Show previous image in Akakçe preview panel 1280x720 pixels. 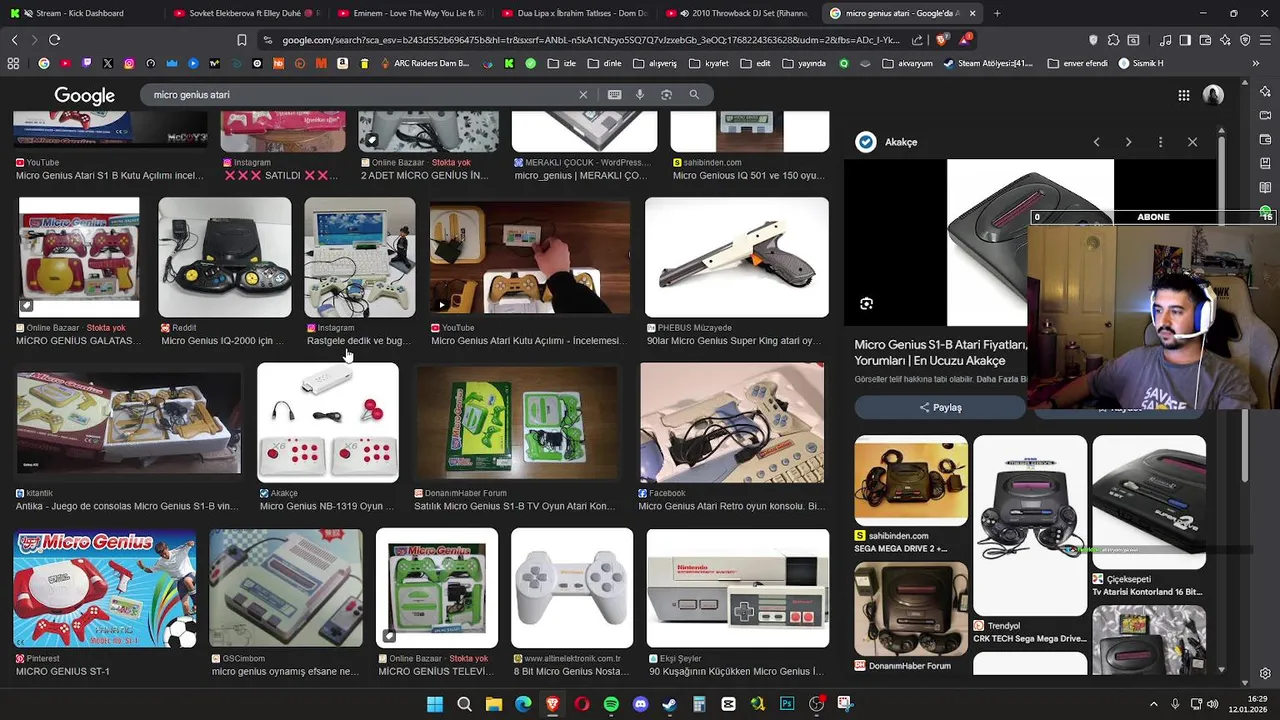[1096, 142]
